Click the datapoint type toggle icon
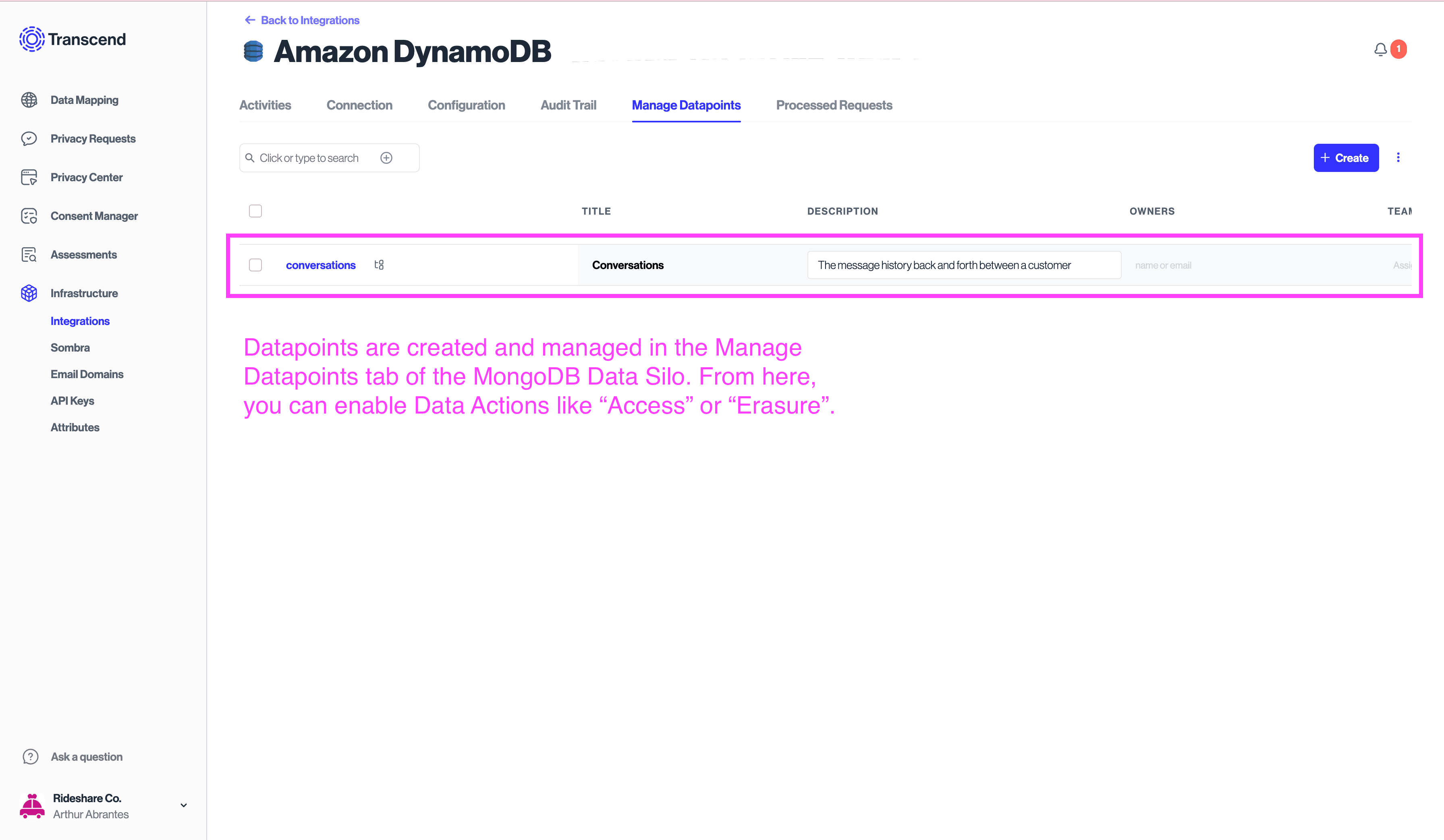Image resolution: width=1444 pixels, height=840 pixels. (379, 264)
